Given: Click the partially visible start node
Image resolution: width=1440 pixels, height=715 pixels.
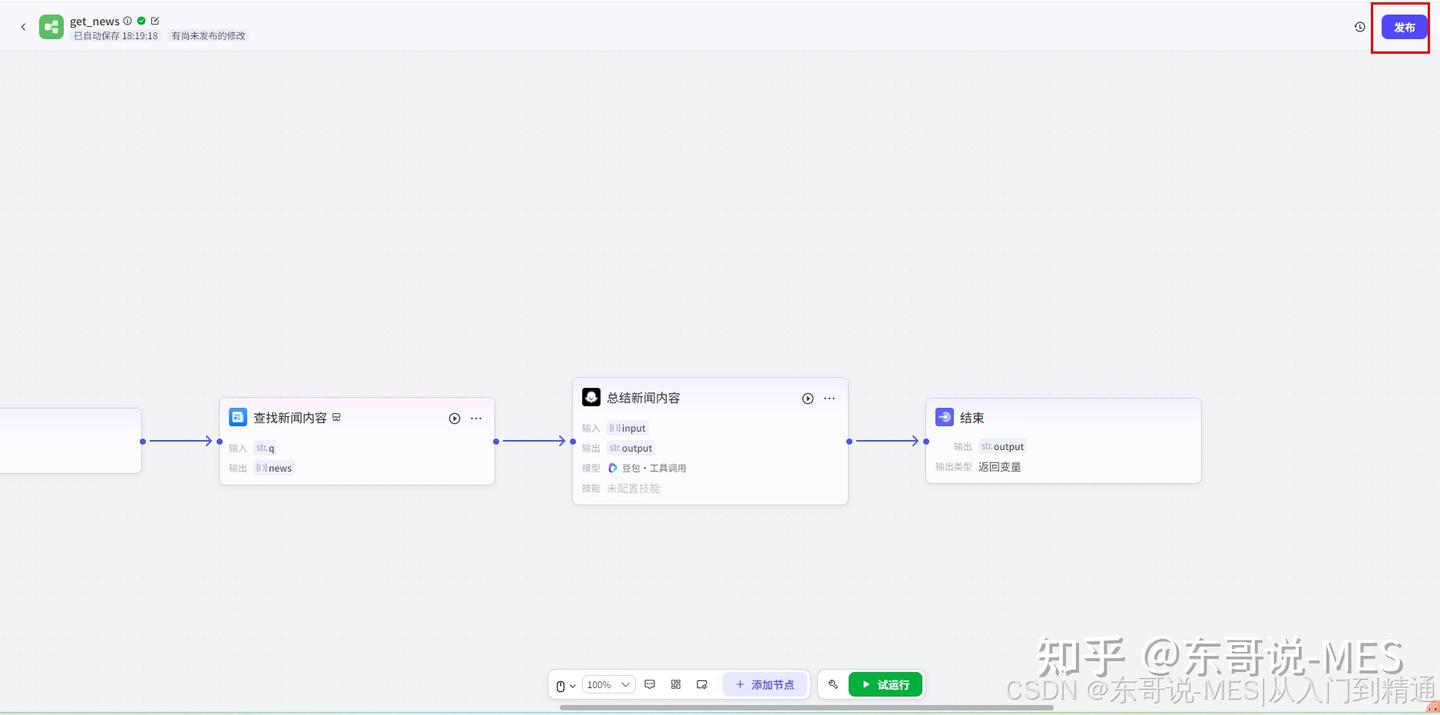Looking at the screenshot, I should [x=70, y=441].
